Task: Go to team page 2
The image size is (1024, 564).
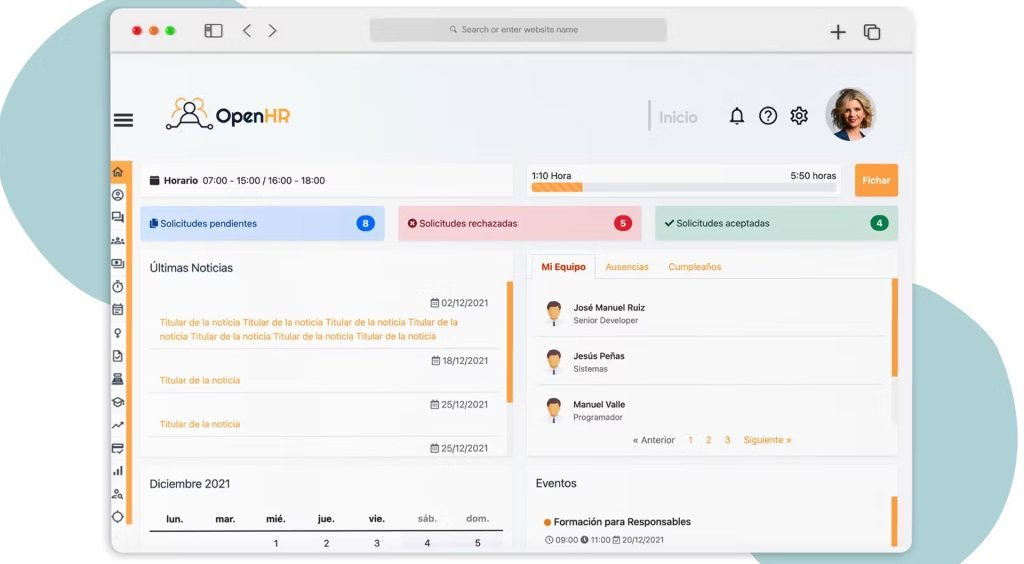Action: [709, 440]
